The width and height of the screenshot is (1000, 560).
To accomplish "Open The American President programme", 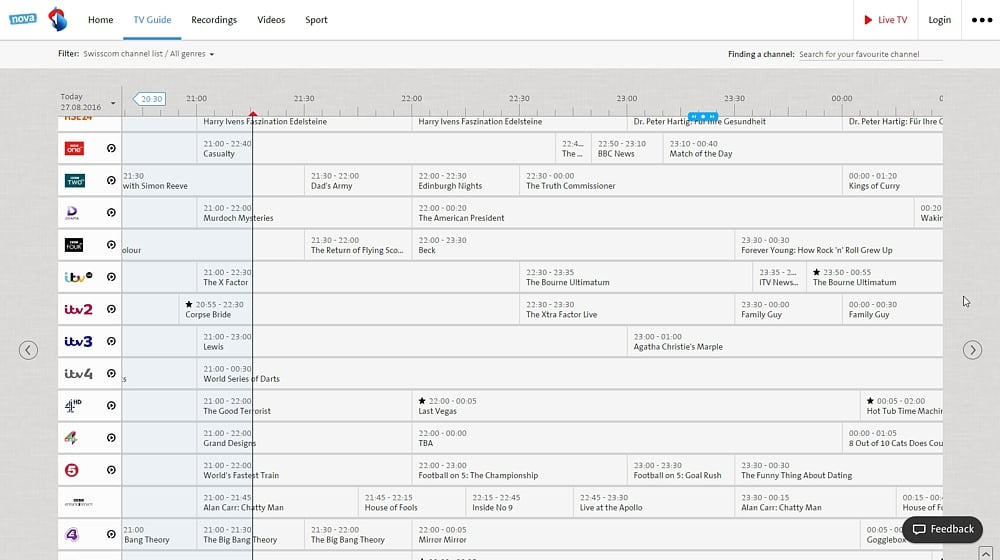I will 663,213.
